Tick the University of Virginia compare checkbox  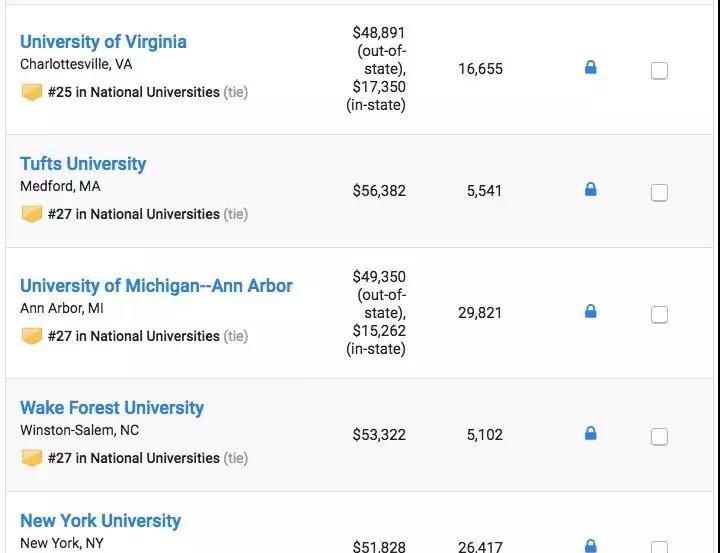659,70
